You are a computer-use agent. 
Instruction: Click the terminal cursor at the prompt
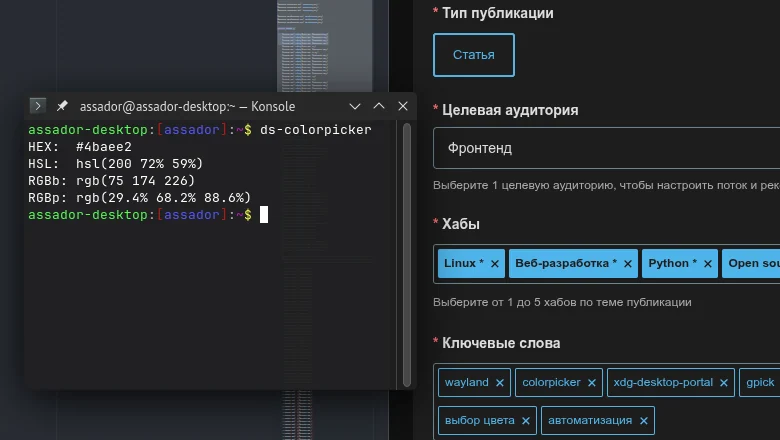tap(264, 215)
